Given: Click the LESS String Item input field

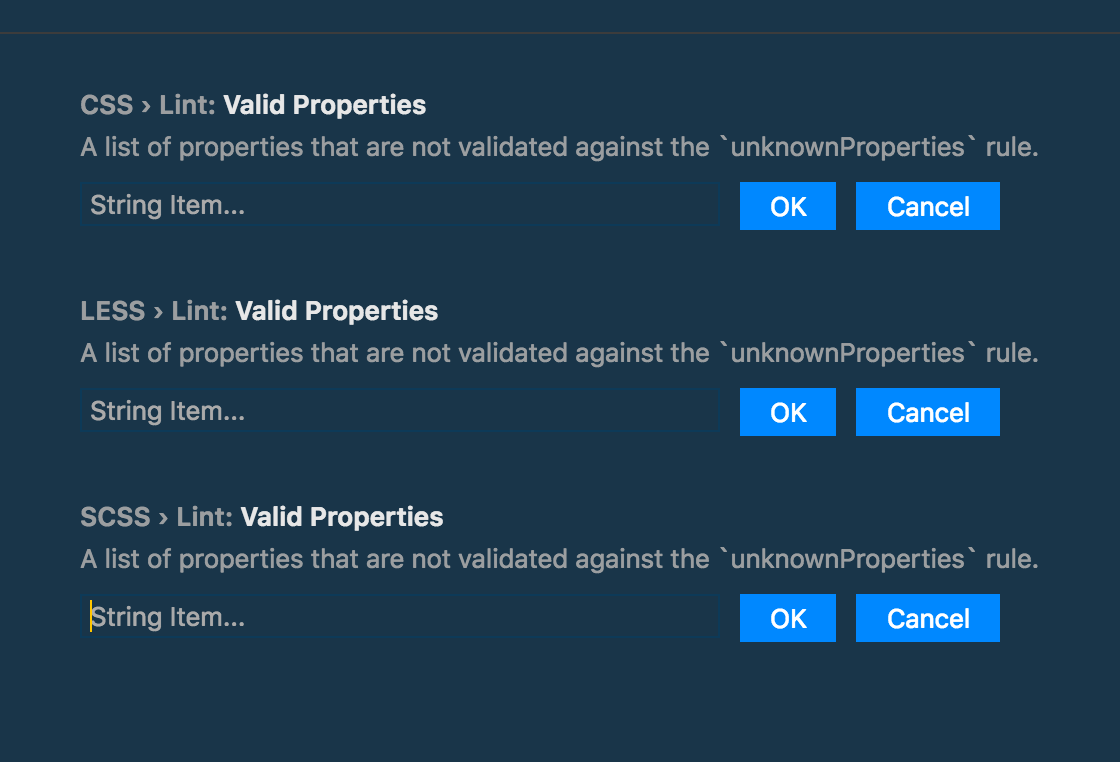Looking at the screenshot, I should 400,411.
